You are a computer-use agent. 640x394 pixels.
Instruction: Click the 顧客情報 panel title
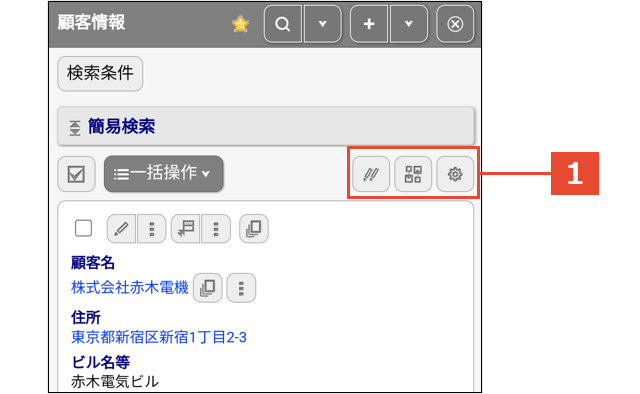(x=91, y=22)
